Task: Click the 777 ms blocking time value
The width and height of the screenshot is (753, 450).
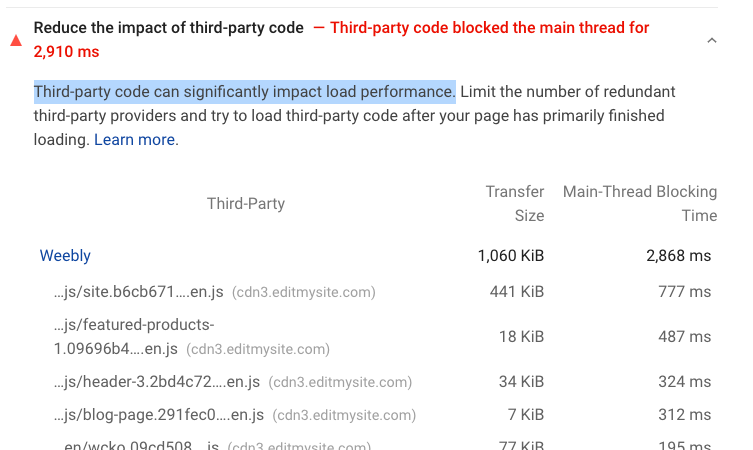Action: pyautogui.click(x=685, y=293)
